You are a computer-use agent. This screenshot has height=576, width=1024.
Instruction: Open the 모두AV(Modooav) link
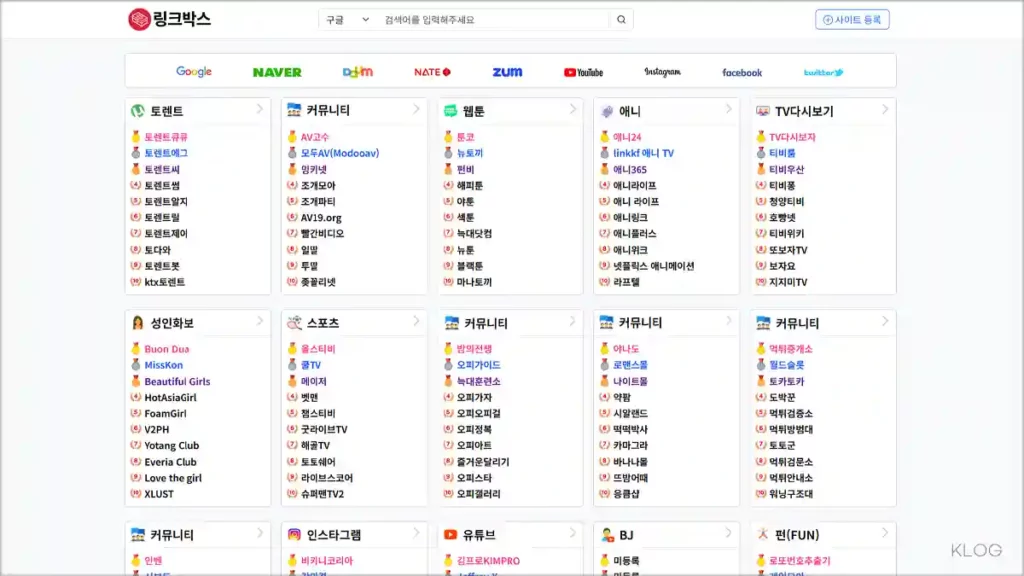pyautogui.click(x=340, y=153)
